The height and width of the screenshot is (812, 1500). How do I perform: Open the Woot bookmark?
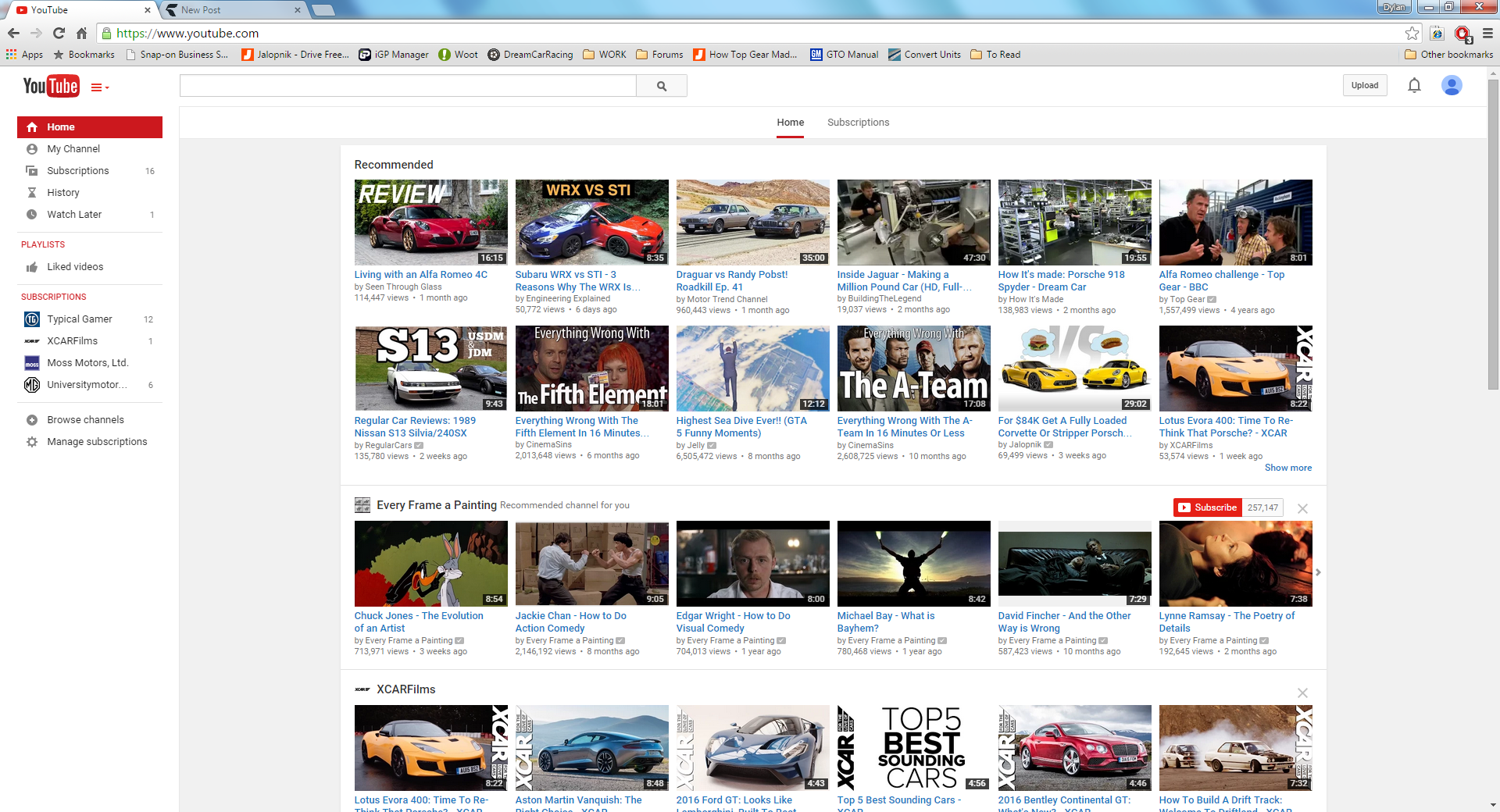[458, 55]
